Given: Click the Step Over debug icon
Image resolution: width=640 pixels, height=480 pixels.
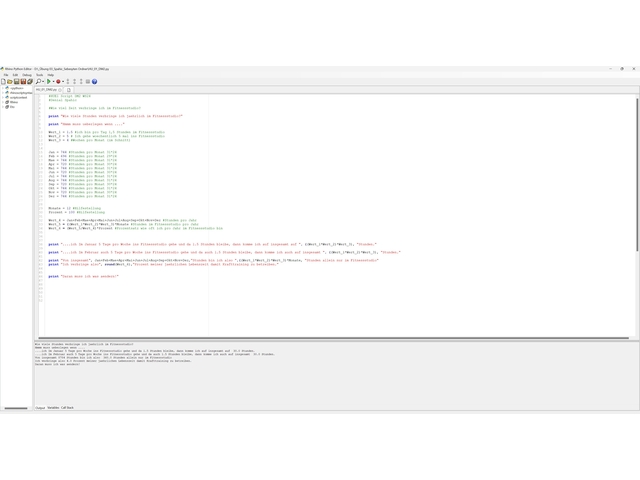Looking at the screenshot, I should (x=74, y=82).
